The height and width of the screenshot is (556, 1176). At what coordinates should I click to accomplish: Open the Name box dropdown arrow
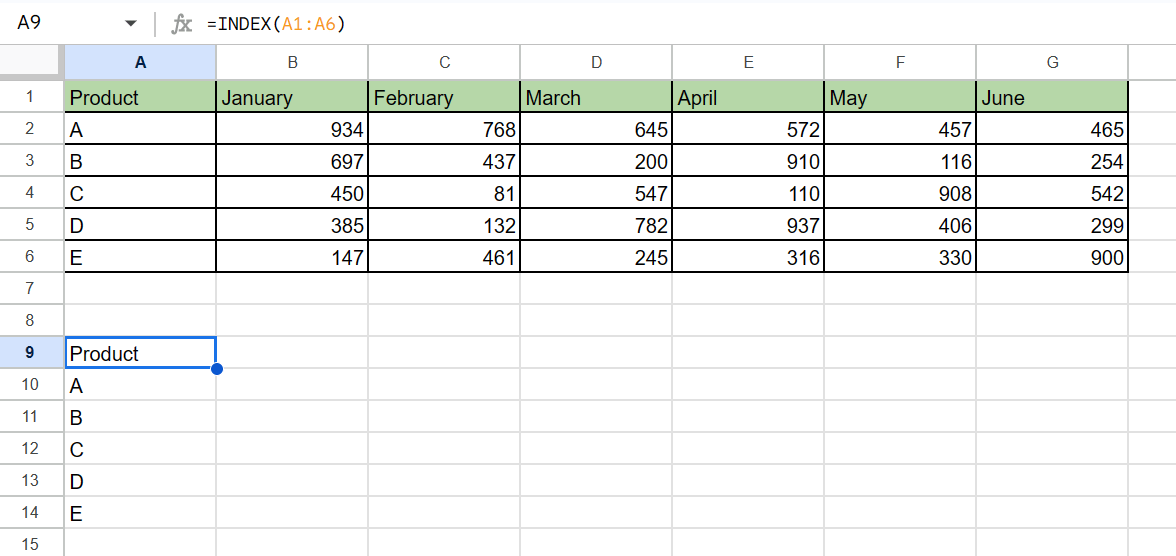coord(132,24)
